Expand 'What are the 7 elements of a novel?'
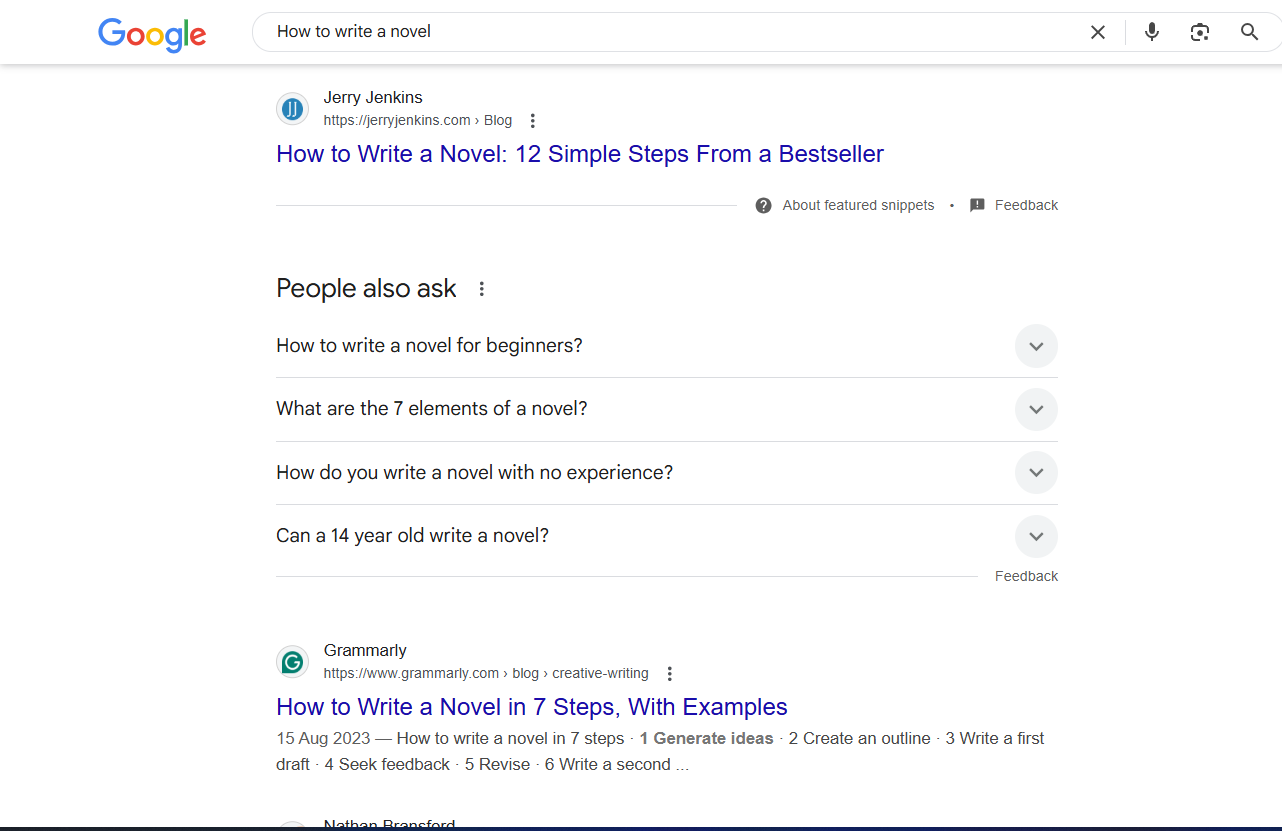The image size is (1282, 831). click(x=1036, y=409)
